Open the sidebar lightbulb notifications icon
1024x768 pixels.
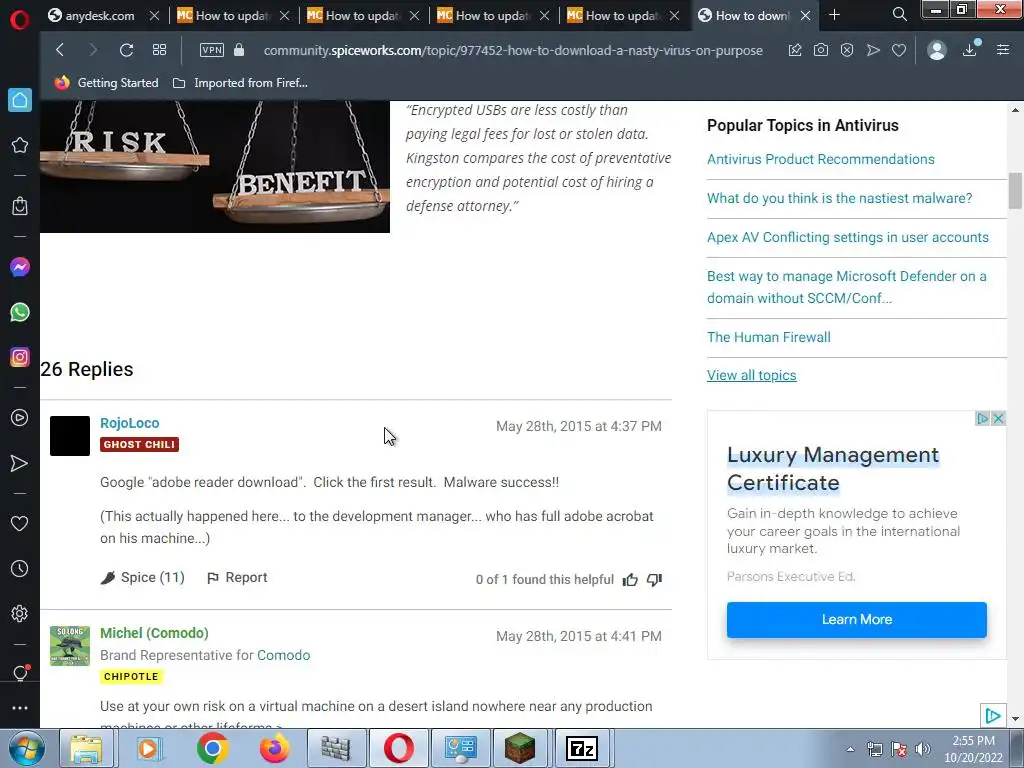[20, 673]
